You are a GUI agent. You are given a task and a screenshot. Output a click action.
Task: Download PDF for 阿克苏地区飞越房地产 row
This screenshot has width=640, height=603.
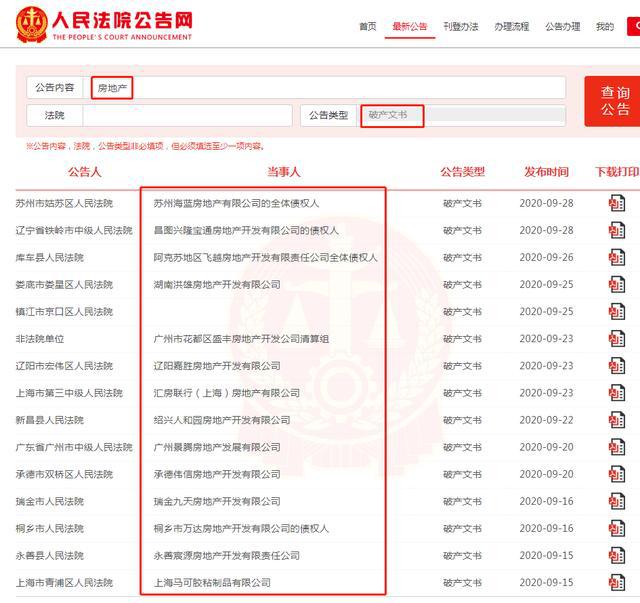617,257
